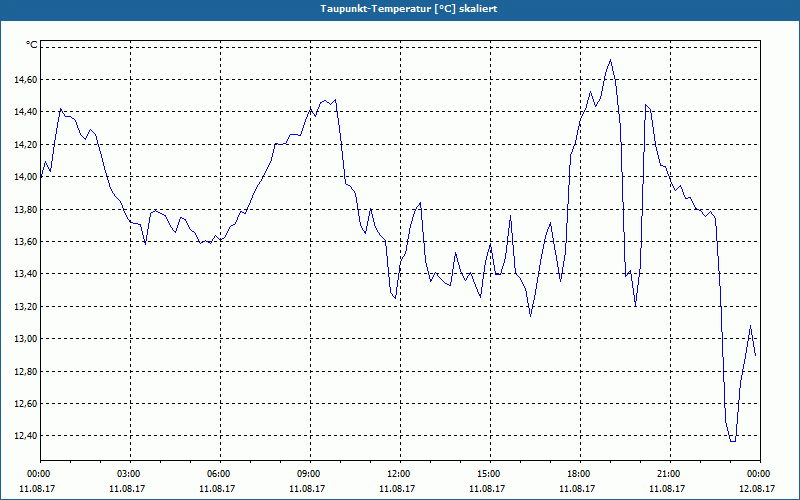This screenshot has width=800, height=500.
Task: Select the 13,40 y-axis label
Action: [x=28, y=274]
